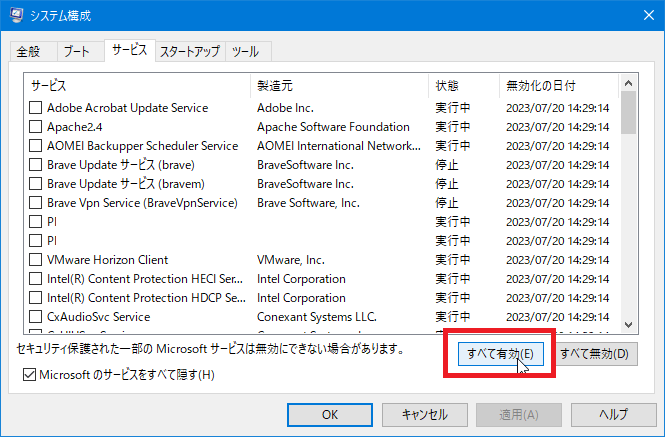Check the CxAudioSvc Service checkbox
The width and height of the screenshot is (665, 437).
click(x=35, y=317)
